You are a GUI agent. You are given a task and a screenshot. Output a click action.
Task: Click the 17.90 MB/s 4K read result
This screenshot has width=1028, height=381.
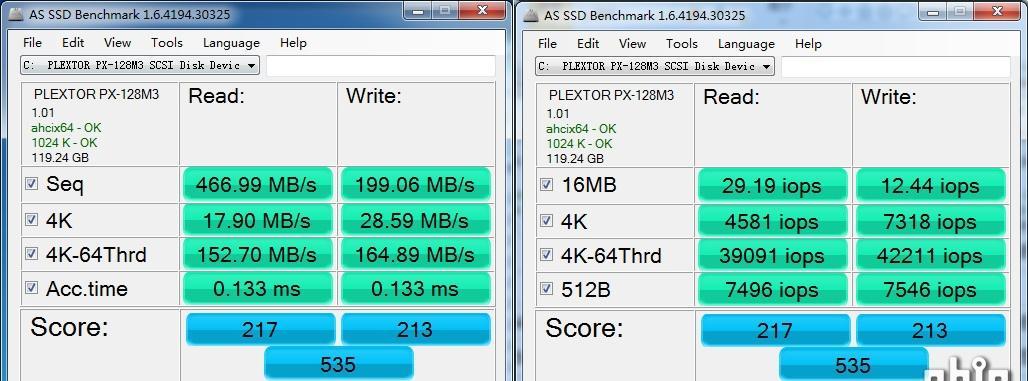point(259,220)
